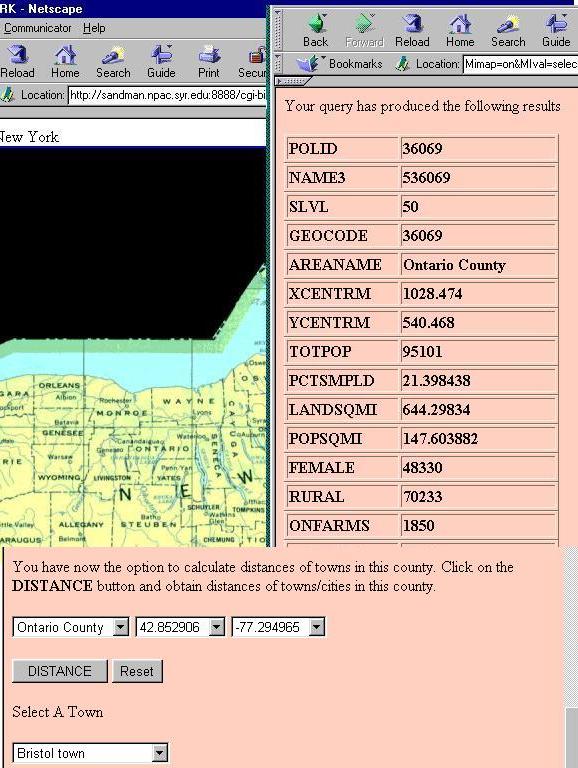Image resolution: width=578 pixels, height=768 pixels.
Task: Click Guide icon in left browser toolbar
Action: coord(161,55)
